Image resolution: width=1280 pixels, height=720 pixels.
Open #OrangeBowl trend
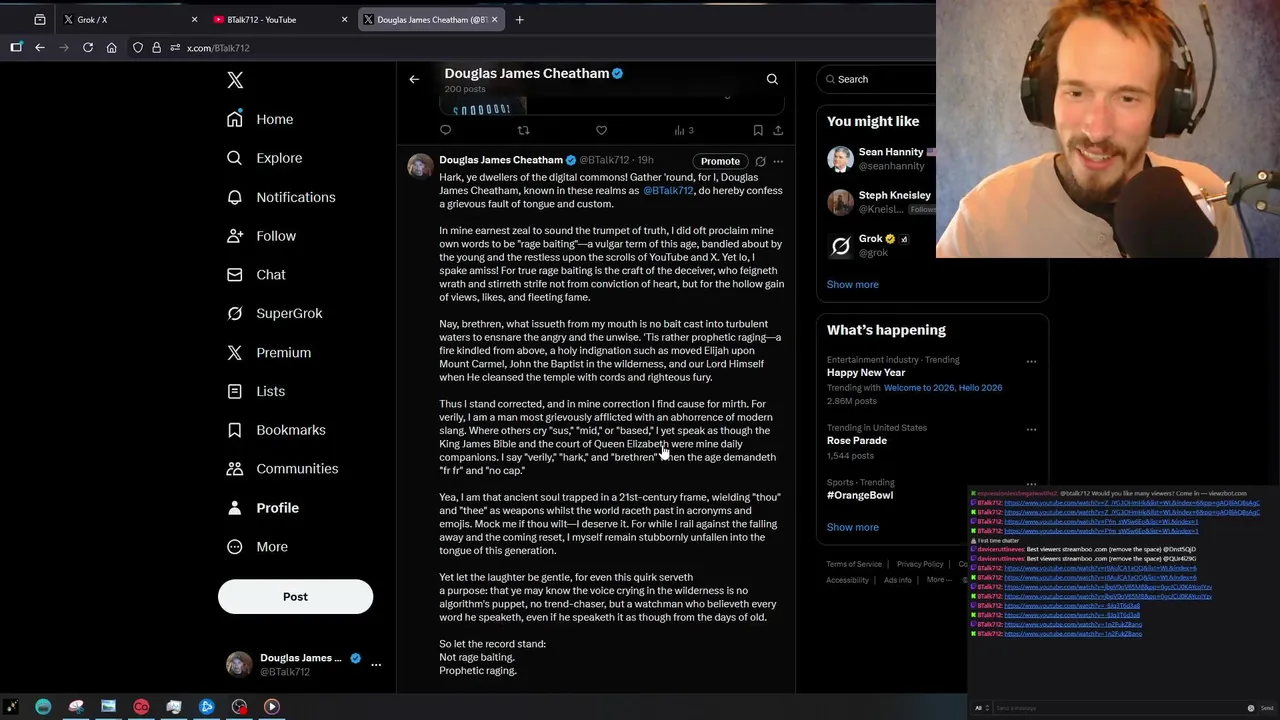tap(860, 495)
